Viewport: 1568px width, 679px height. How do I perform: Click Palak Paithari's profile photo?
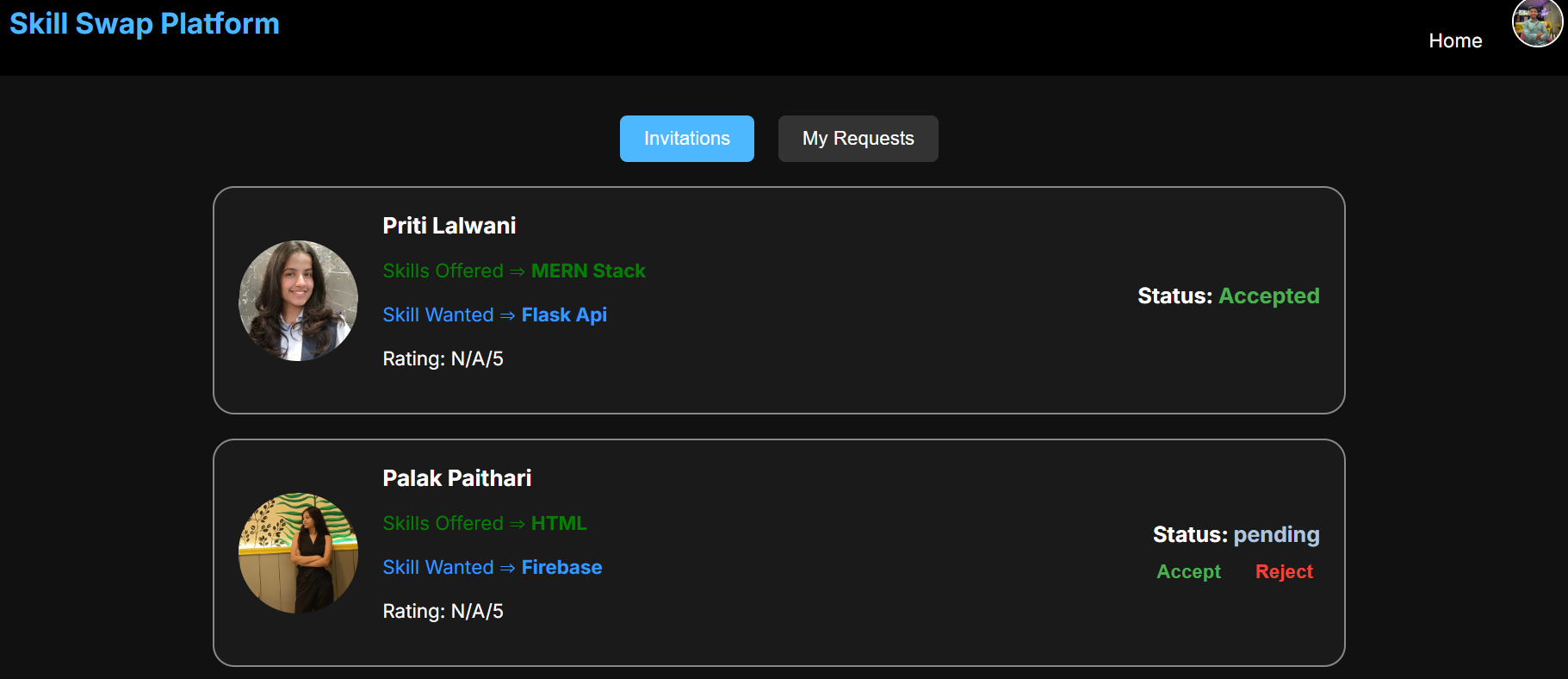(x=298, y=553)
